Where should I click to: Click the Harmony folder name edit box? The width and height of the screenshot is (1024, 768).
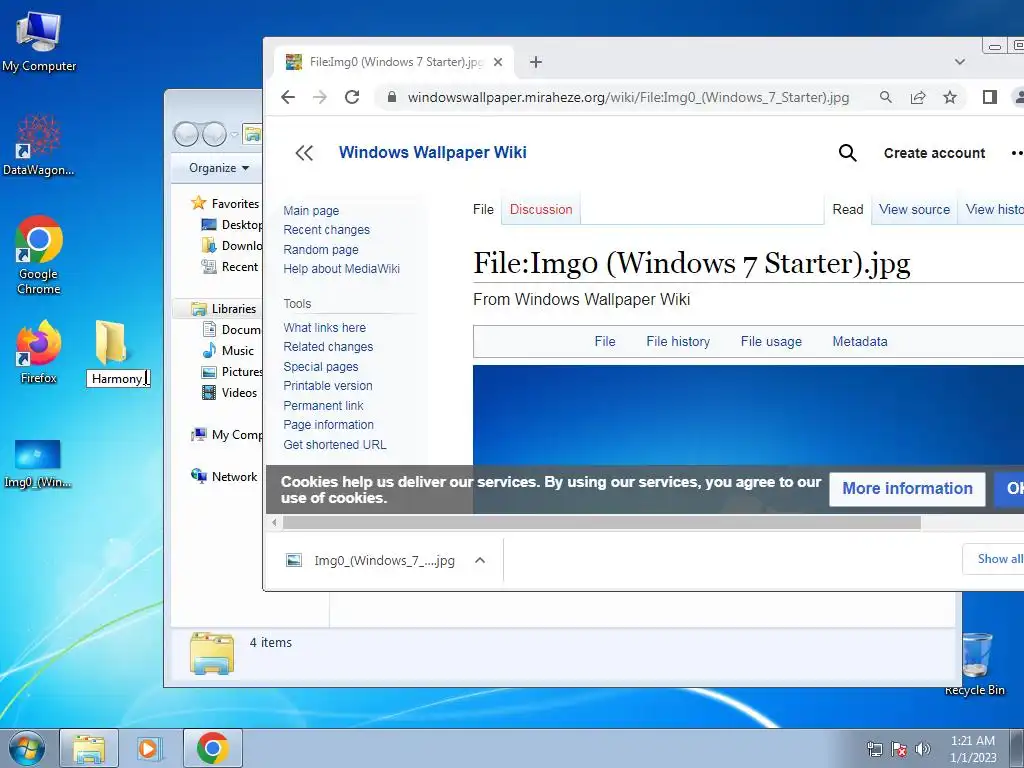pyautogui.click(x=118, y=379)
